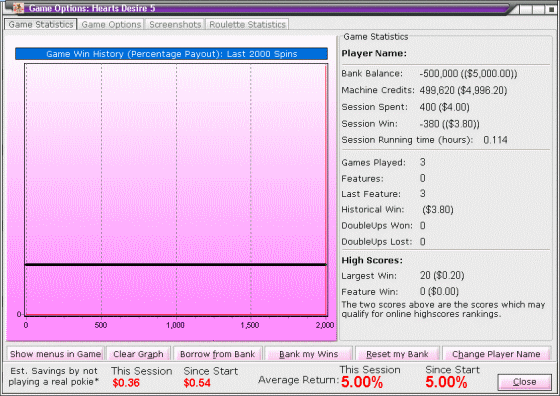560x396 pixels.
Task: Clear the win history graph
Action: tap(138, 354)
